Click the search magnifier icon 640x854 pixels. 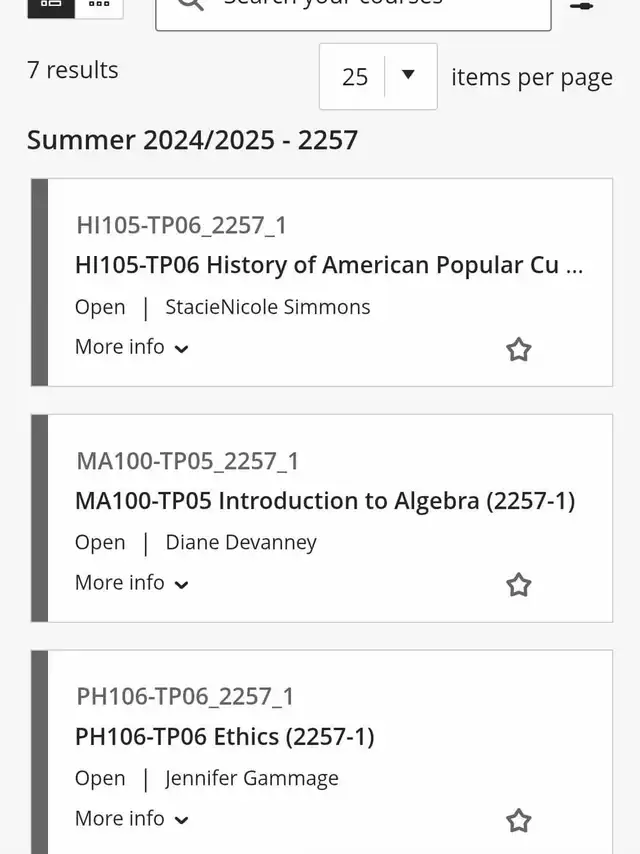[190, 4]
